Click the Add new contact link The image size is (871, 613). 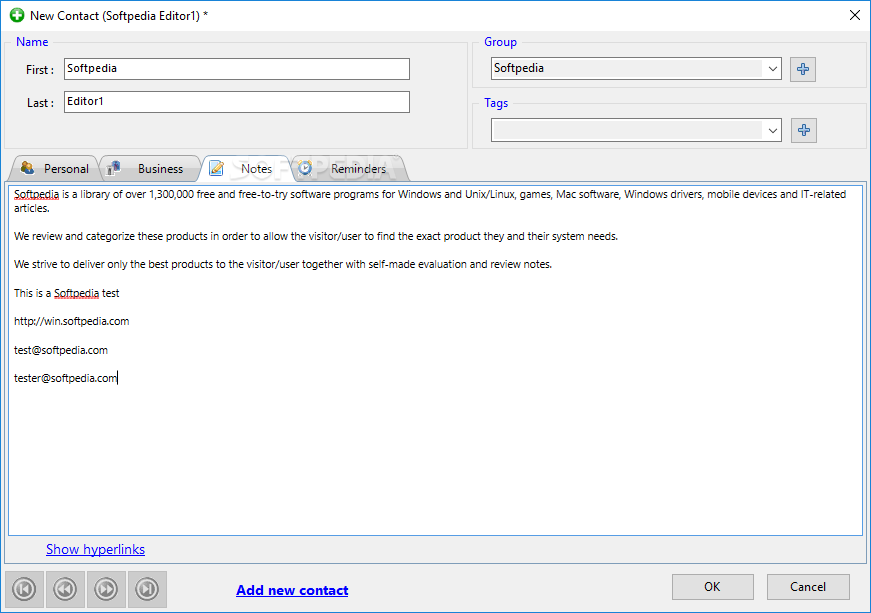pos(292,590)
